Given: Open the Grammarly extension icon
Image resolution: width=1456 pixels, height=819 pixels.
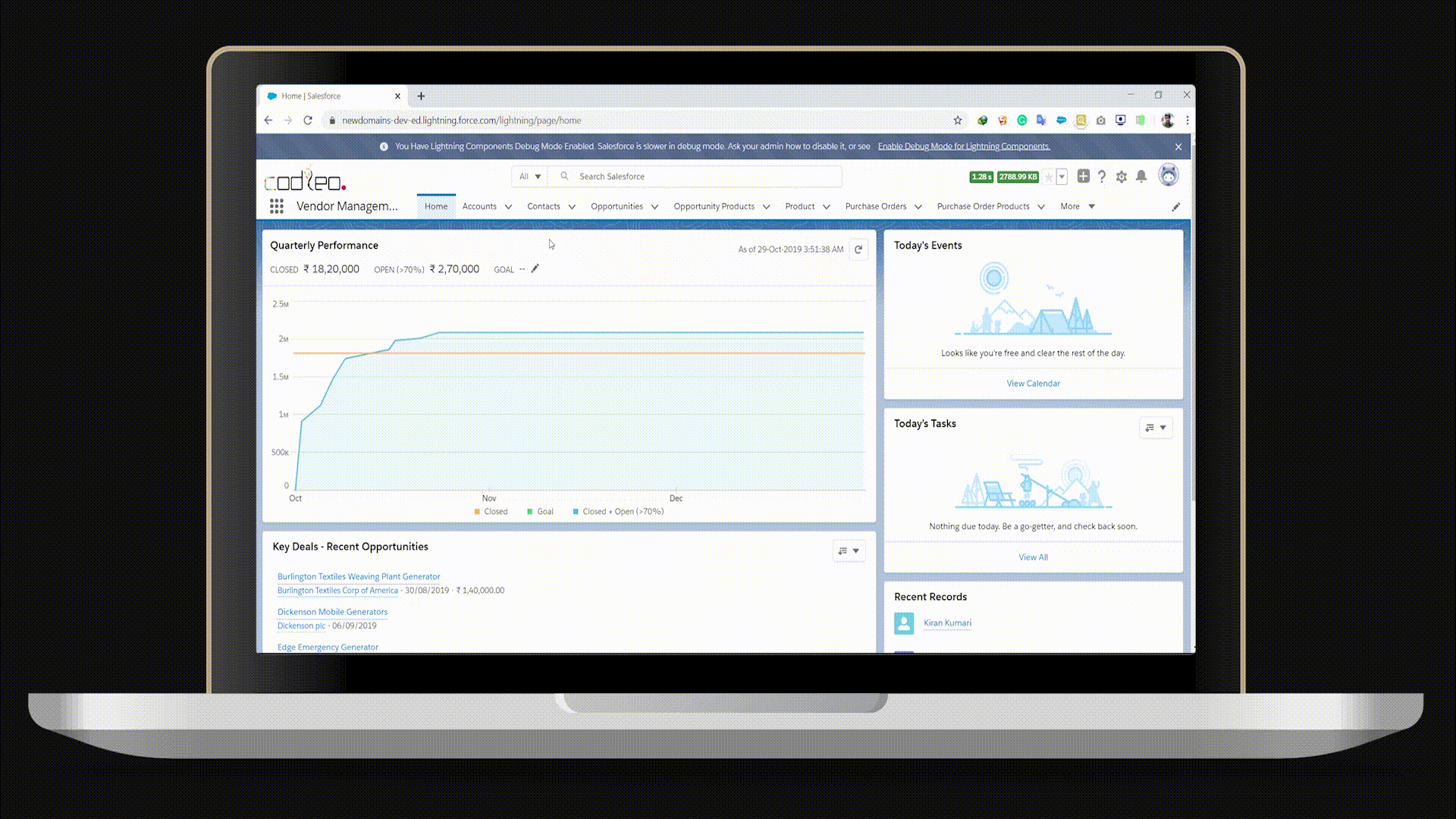Looking at the screenshot, I should 1022,121.
